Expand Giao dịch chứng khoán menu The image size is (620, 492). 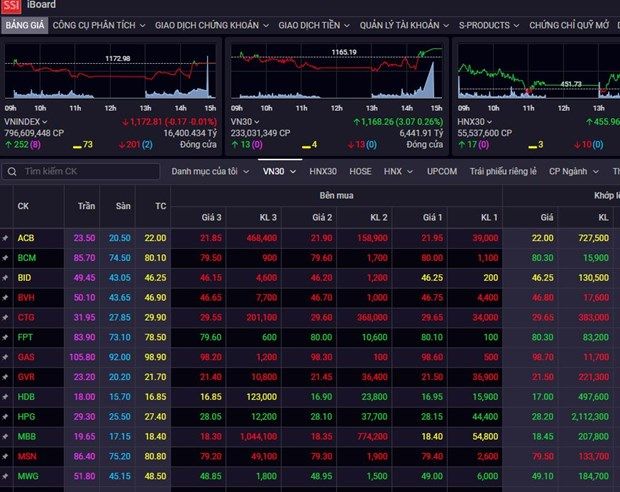point(212,25)
